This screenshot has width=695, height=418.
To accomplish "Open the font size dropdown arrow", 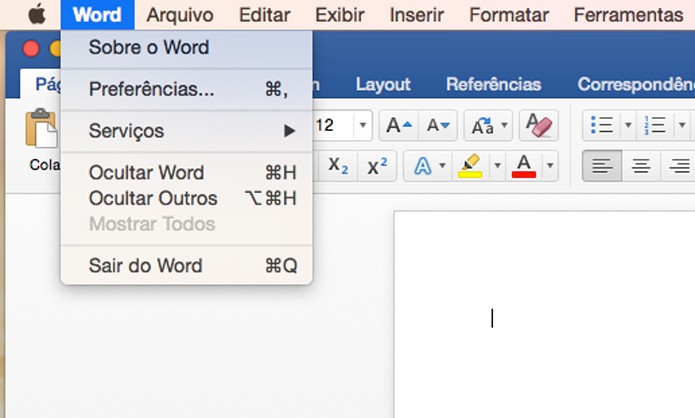I will [x=363, y=125].
